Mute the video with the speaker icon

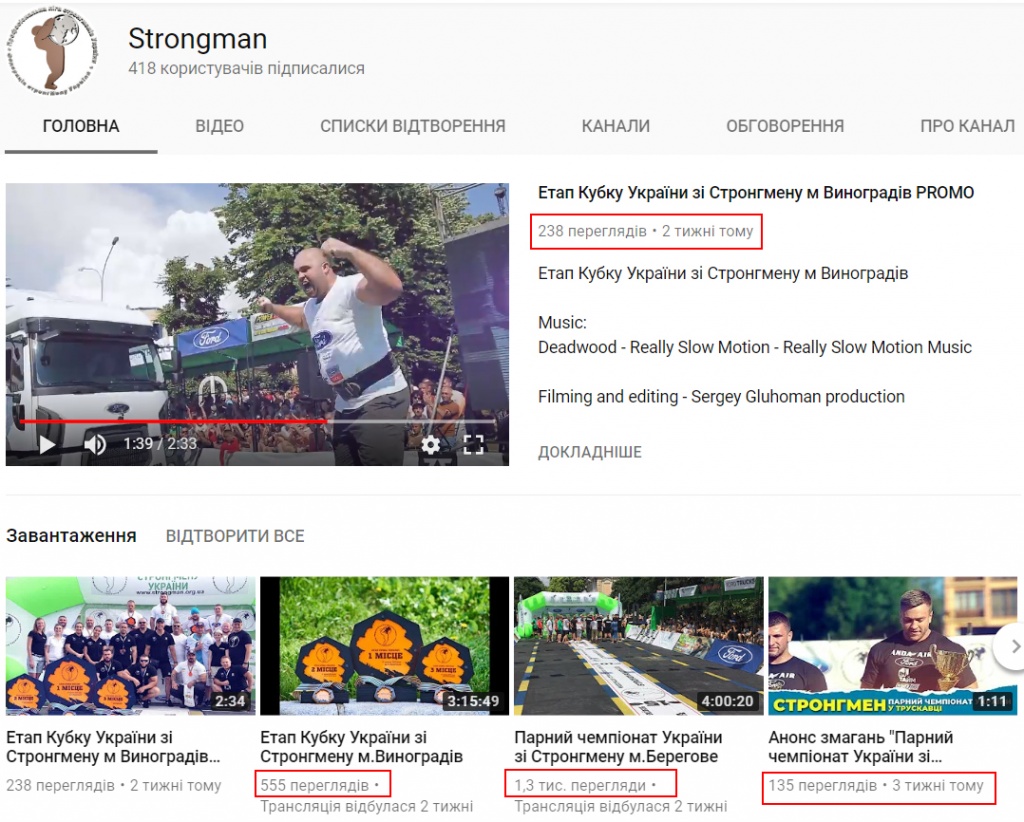[95, 445]
